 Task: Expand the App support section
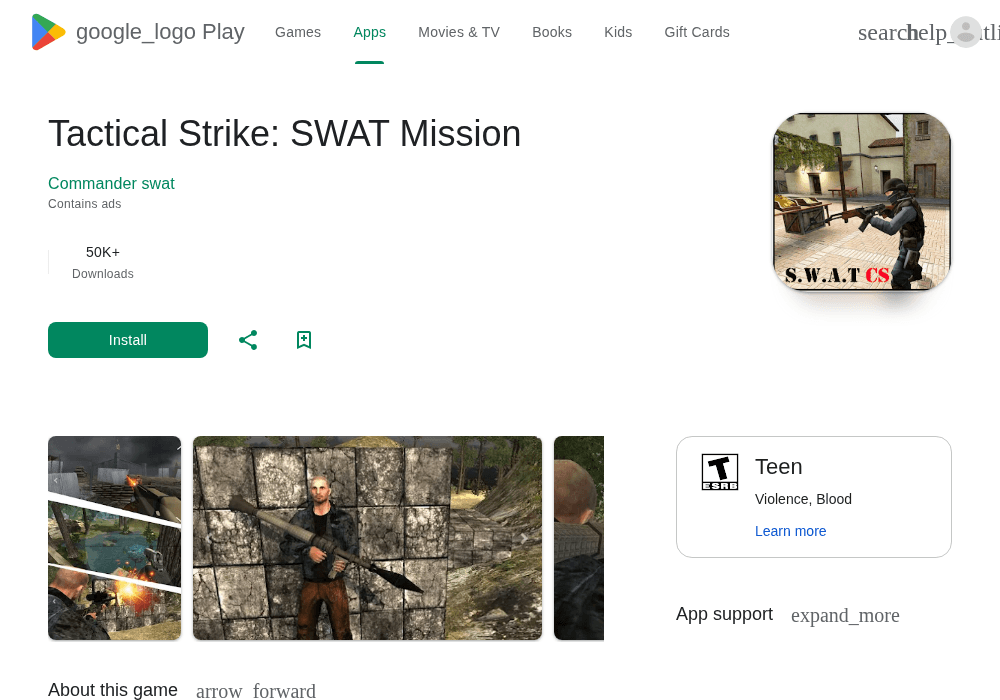pos(845,615)
